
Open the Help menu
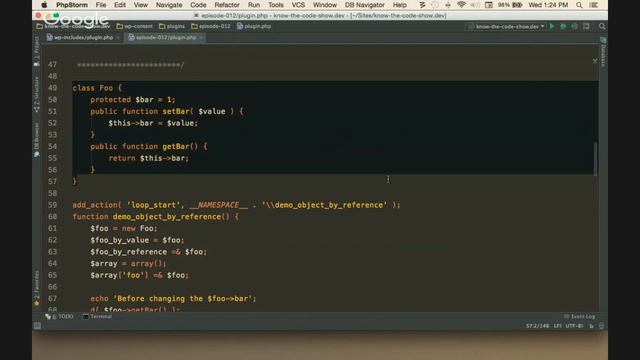pyautogui.click(x=400, y=5)
